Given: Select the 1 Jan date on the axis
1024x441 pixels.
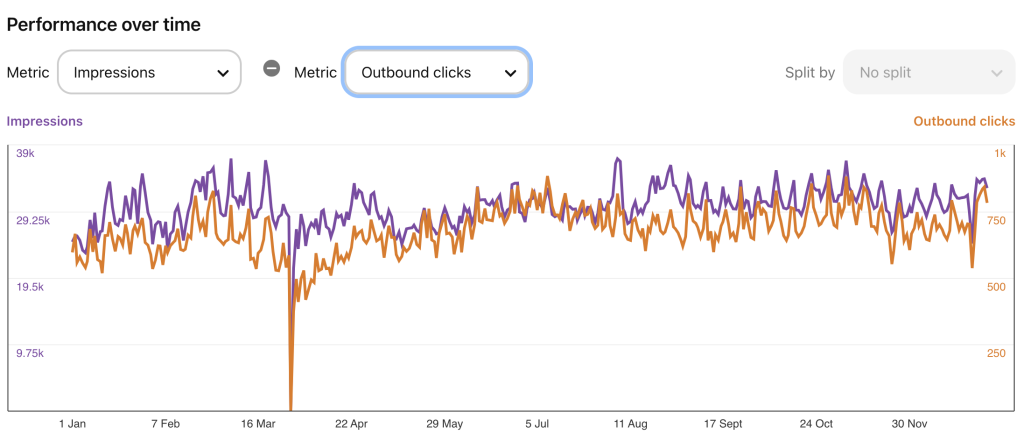Looking at the screenshot, I should pos(72,424).
